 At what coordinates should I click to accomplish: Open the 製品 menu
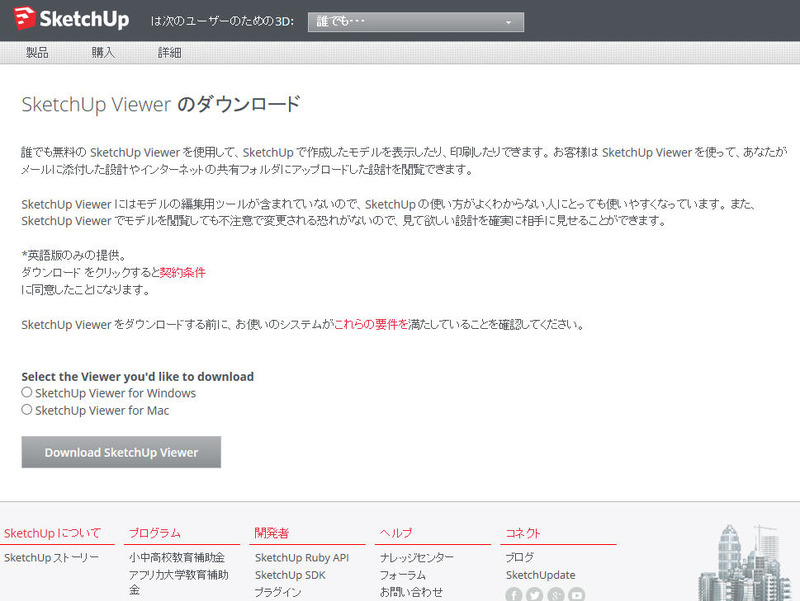[37, 52]
